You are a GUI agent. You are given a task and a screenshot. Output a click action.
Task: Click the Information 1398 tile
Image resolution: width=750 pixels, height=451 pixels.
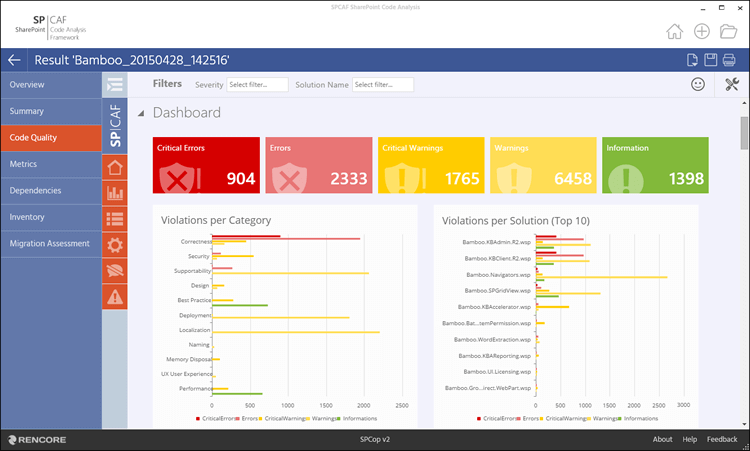(655, 165)
